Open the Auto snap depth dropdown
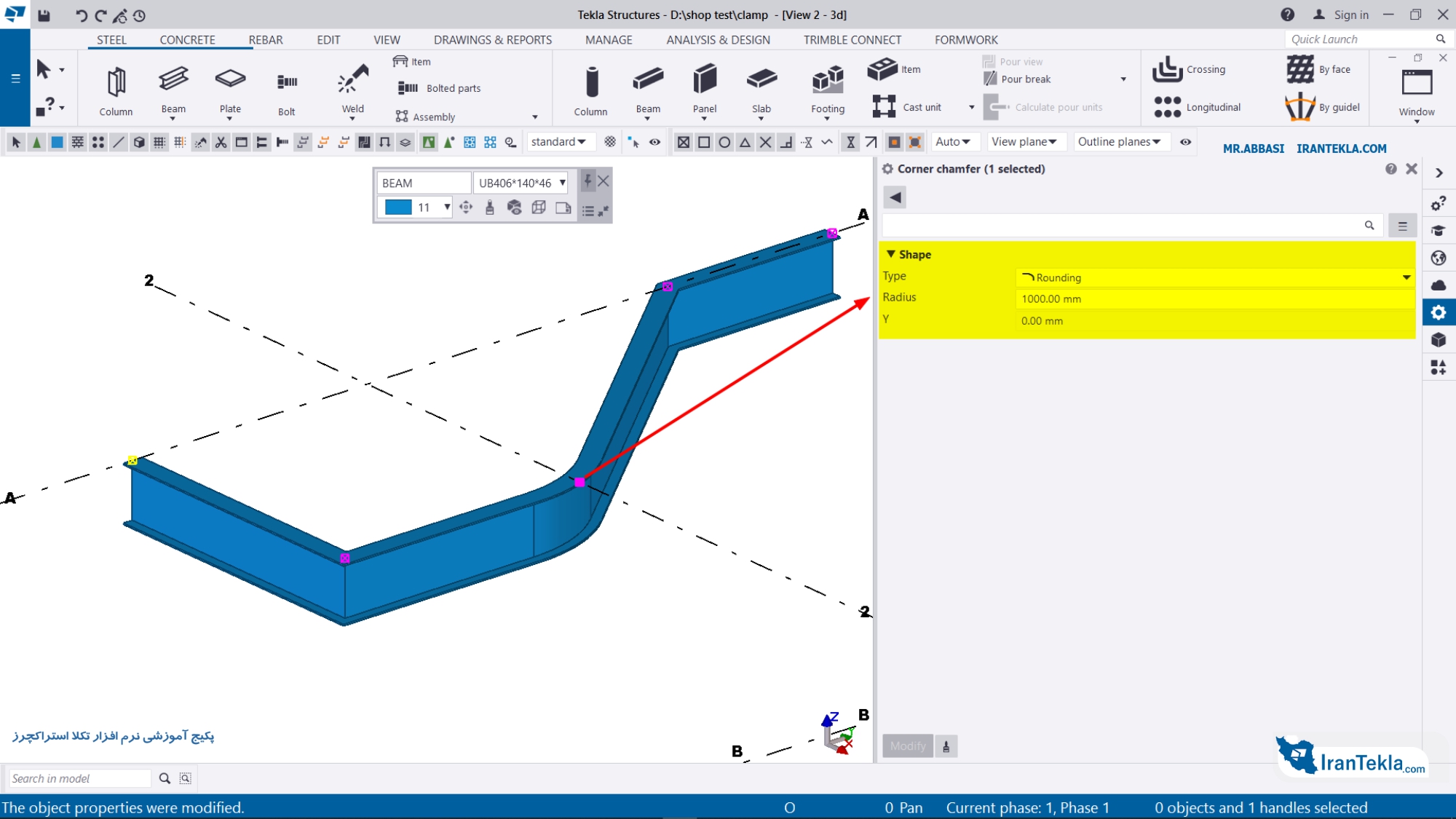This screenshot has width=1456, height=819. coord(954,142)
